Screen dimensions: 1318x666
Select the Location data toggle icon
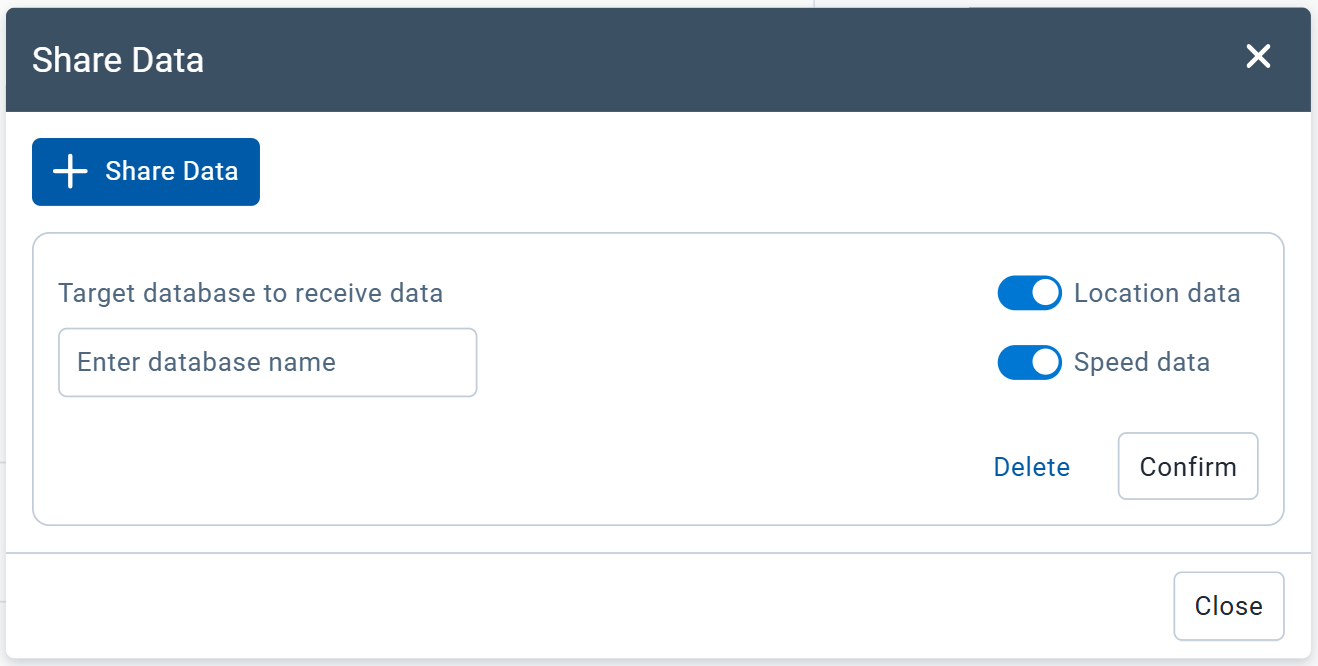point(1029,292)
